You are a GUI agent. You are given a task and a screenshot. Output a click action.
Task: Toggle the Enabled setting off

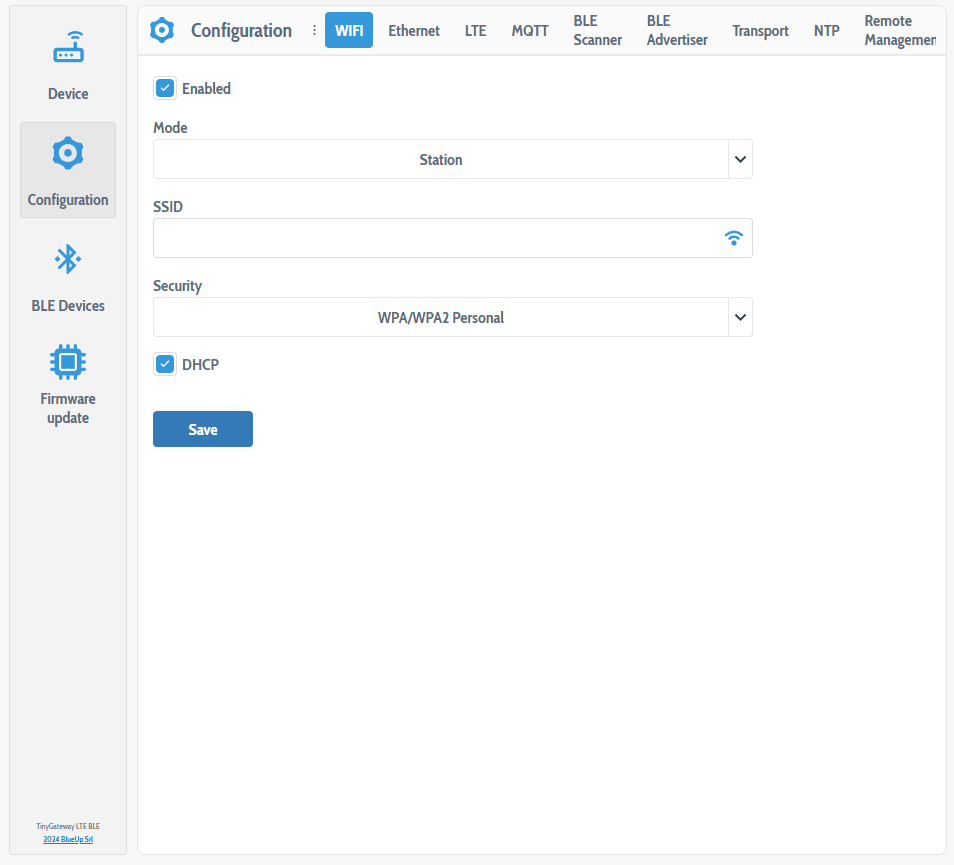(164, 88)
